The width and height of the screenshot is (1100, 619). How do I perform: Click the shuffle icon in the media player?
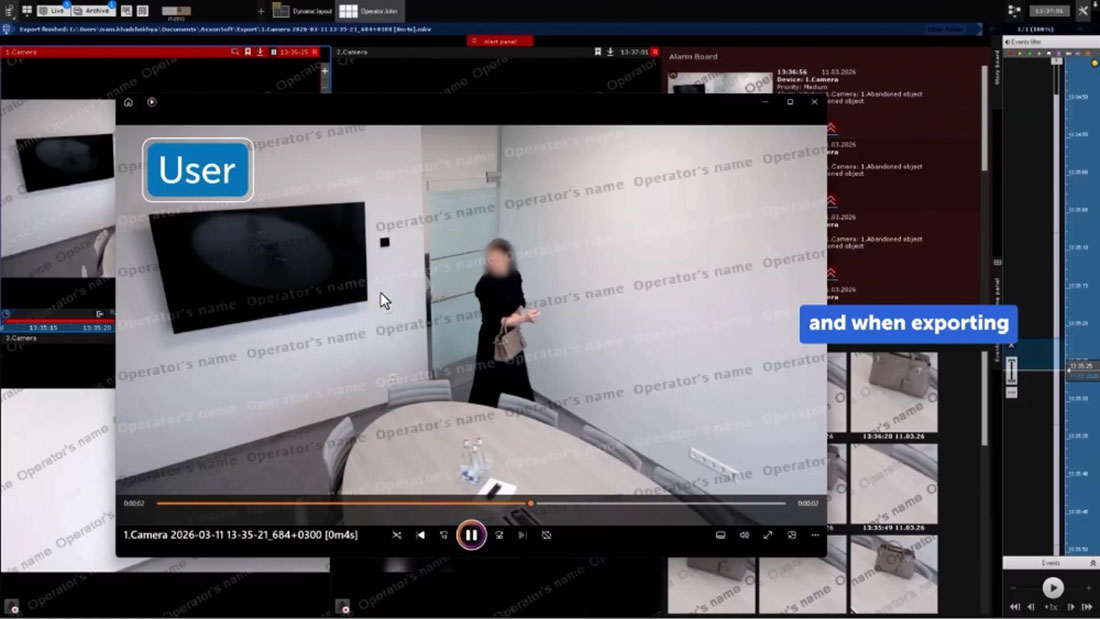[x=396, y=535]
